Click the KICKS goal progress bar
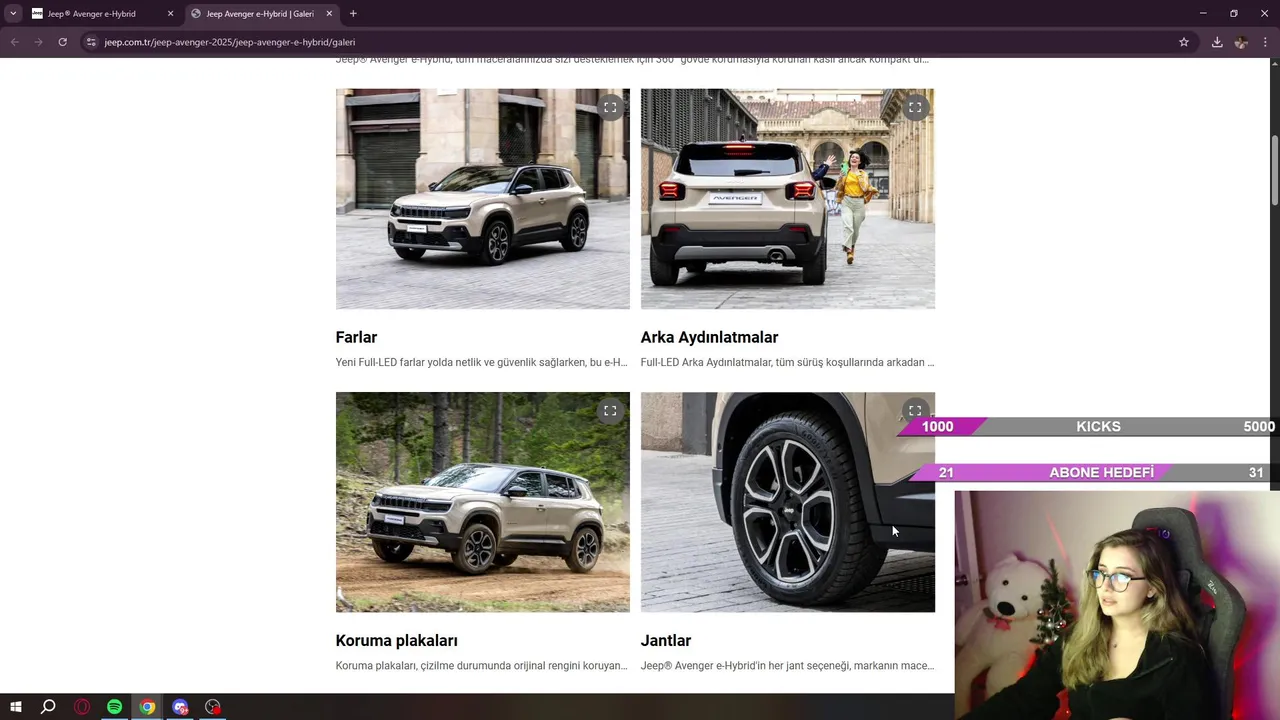1280x720 pixels. click(x=1088, y=426)
